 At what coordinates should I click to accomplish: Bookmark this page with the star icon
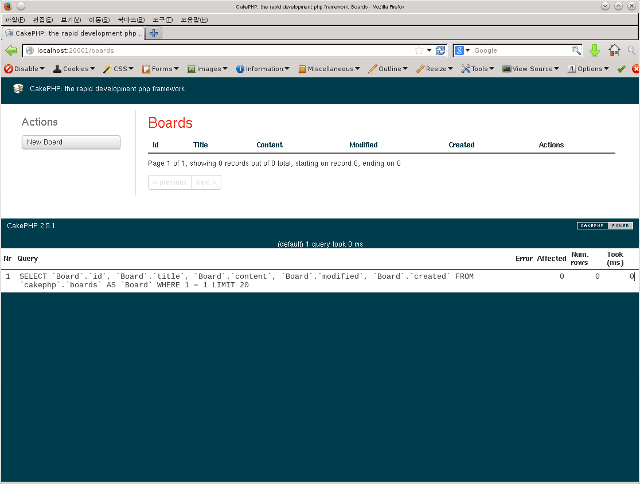[419, 50]
